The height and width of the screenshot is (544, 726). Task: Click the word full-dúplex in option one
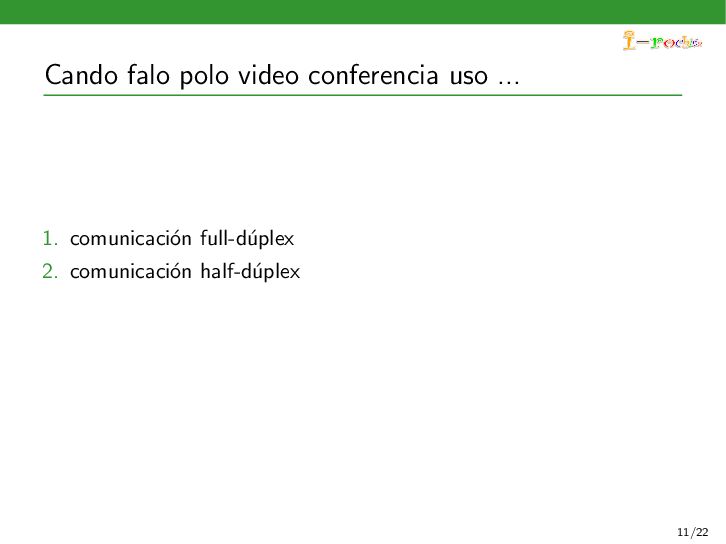coord(247,238)
